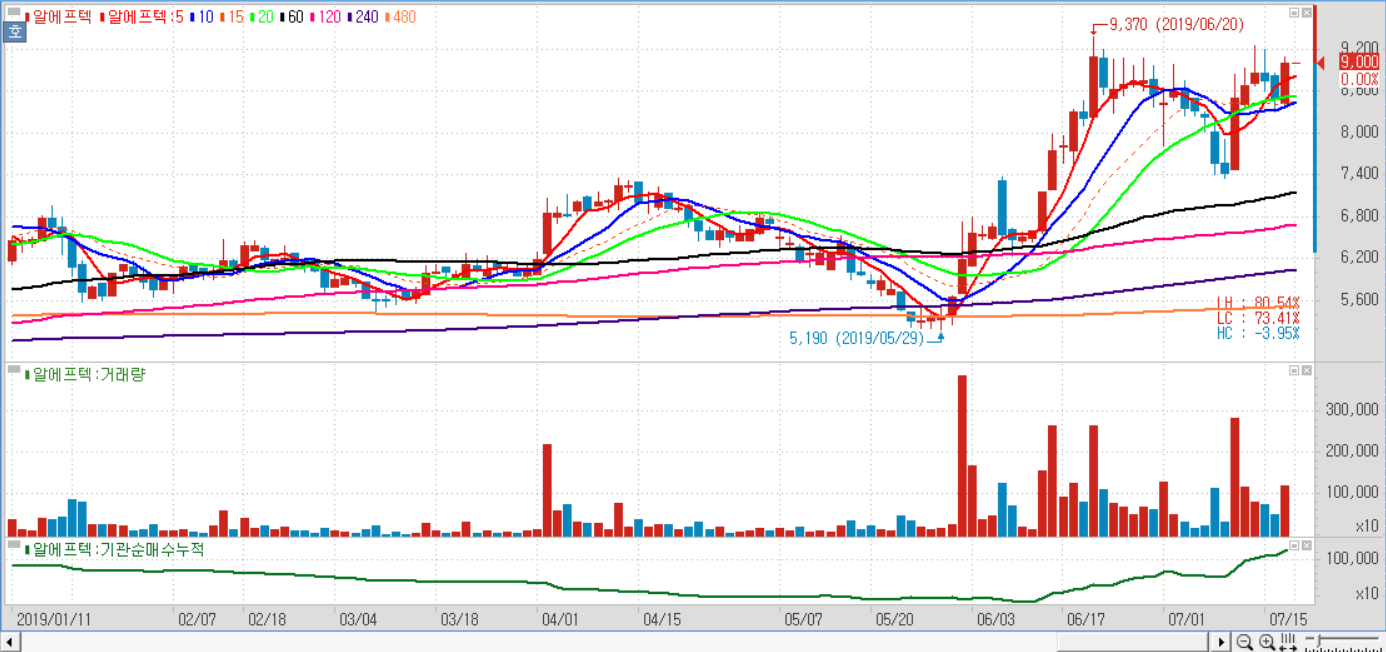Select the 20-day moving average legend

[264, 17]
